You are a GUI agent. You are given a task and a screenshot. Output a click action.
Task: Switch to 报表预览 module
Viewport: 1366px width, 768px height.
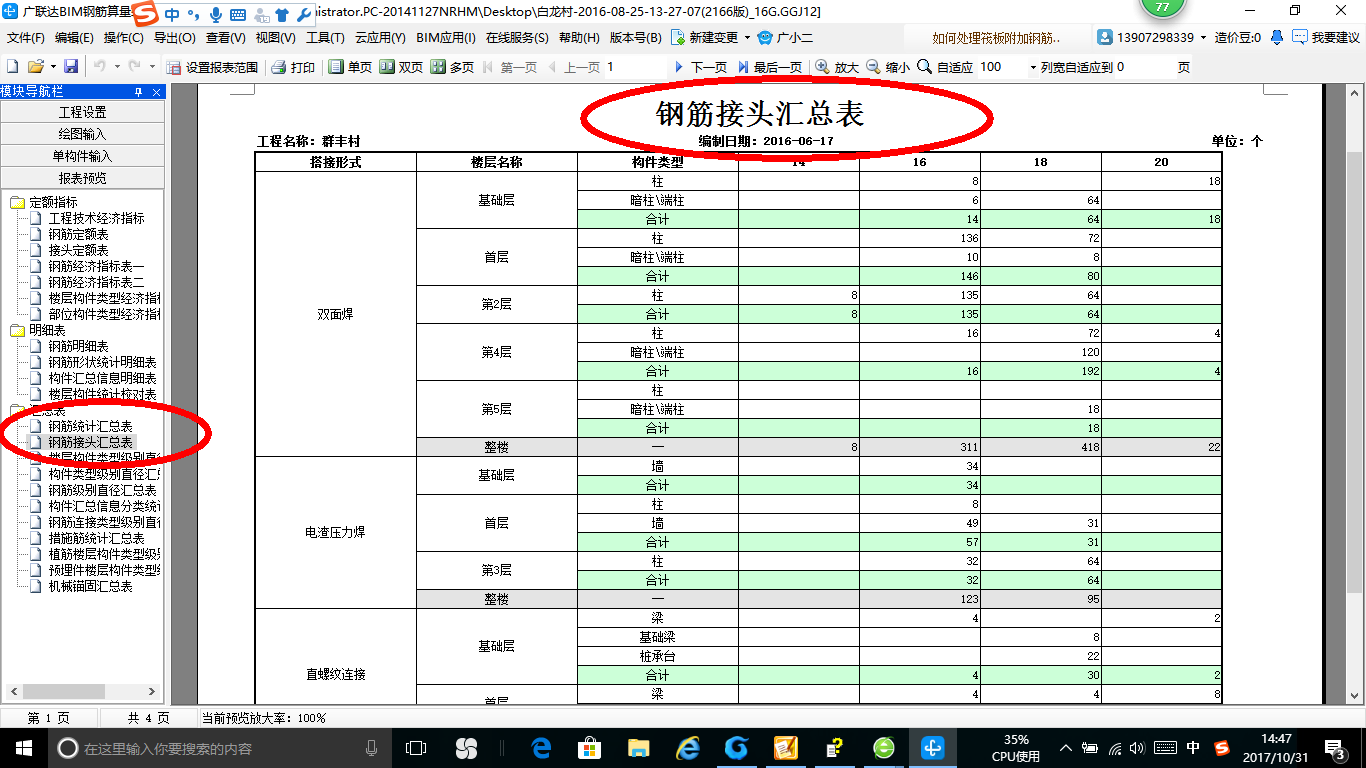pyautogui.click(x=82, y=178)
